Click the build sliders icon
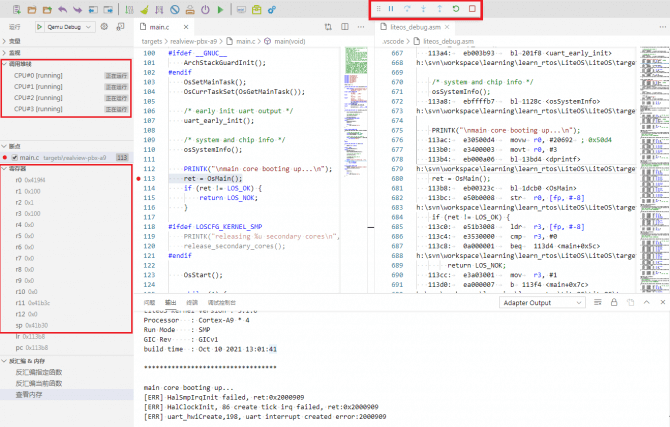670x427 pixels. (129, 9)
